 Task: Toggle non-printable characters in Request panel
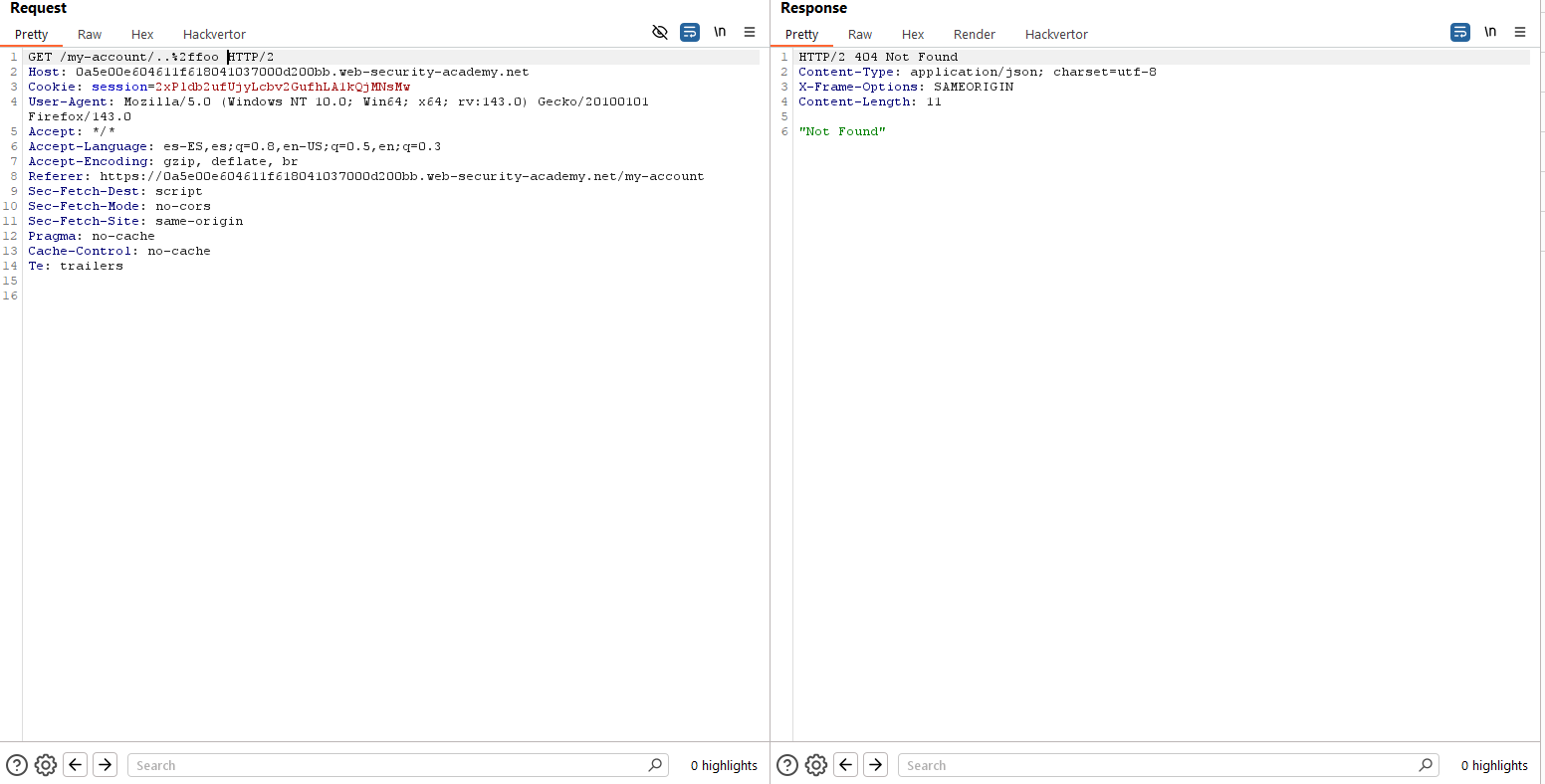click(720, 33)
